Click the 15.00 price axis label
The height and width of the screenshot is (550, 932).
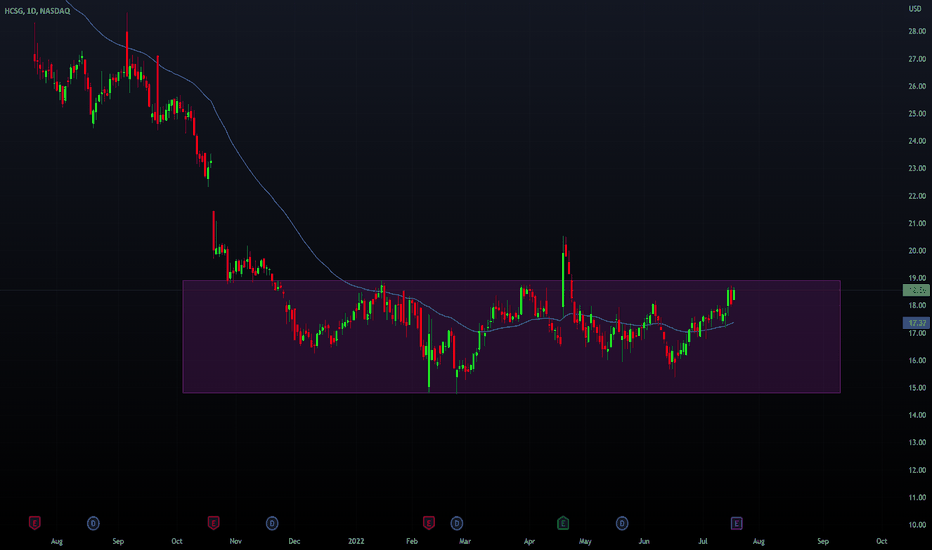917,388
